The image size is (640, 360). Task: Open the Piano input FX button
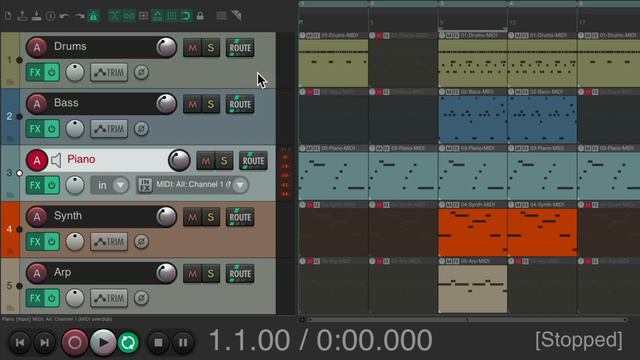[145, 185]
